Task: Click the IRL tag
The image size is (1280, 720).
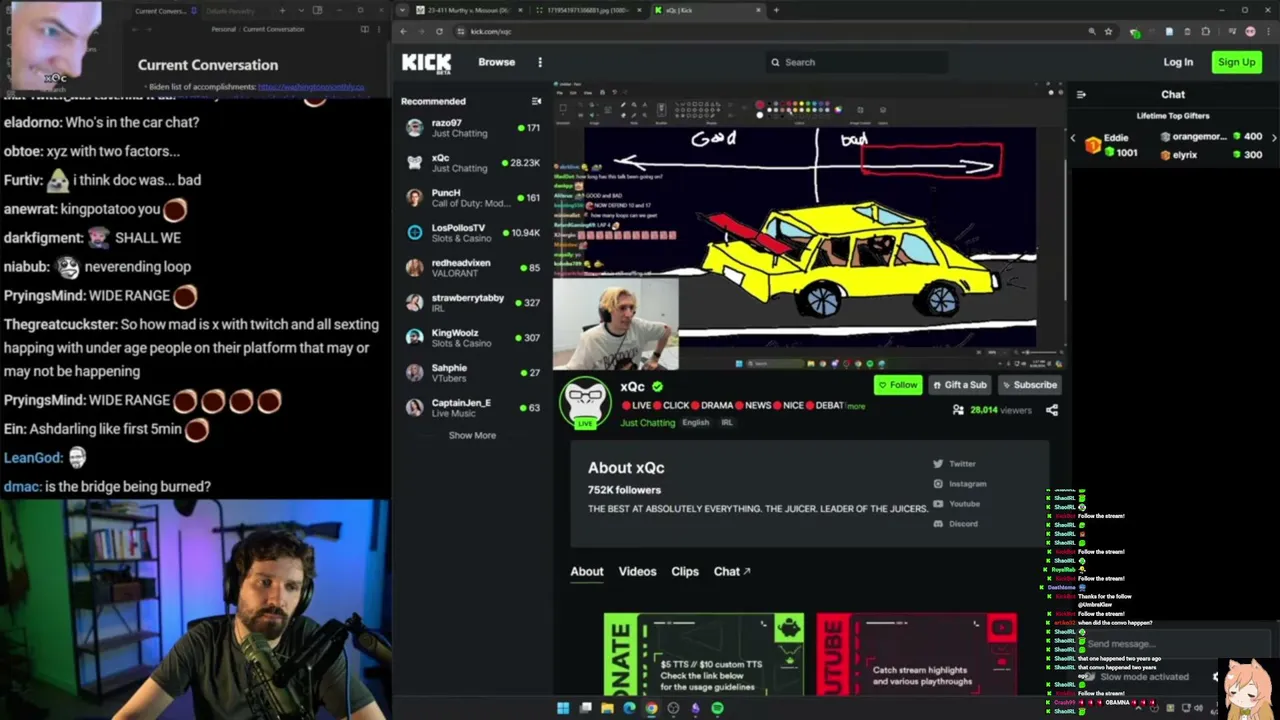Action: 727,423
